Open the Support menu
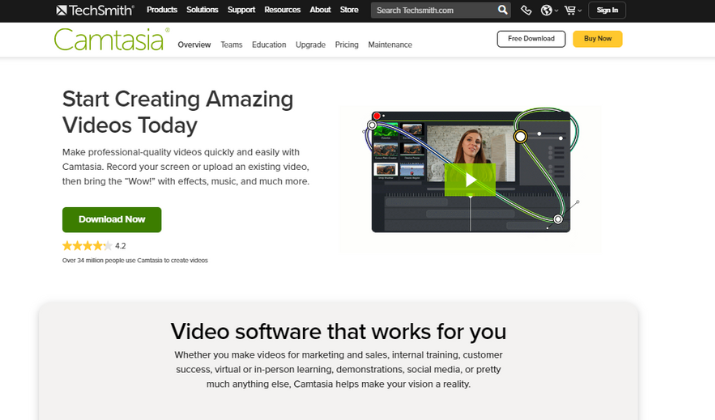 tap(241, 10)
